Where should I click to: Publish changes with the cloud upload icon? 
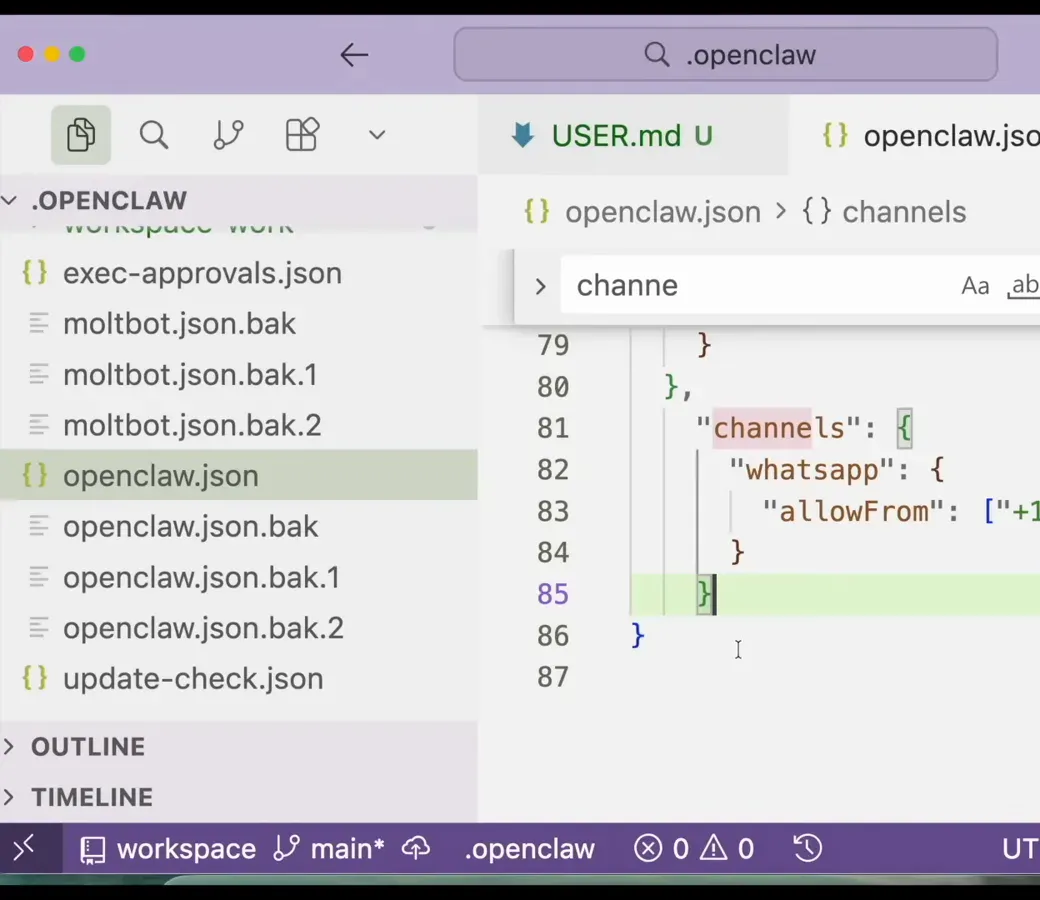click(x=416, y=848)
